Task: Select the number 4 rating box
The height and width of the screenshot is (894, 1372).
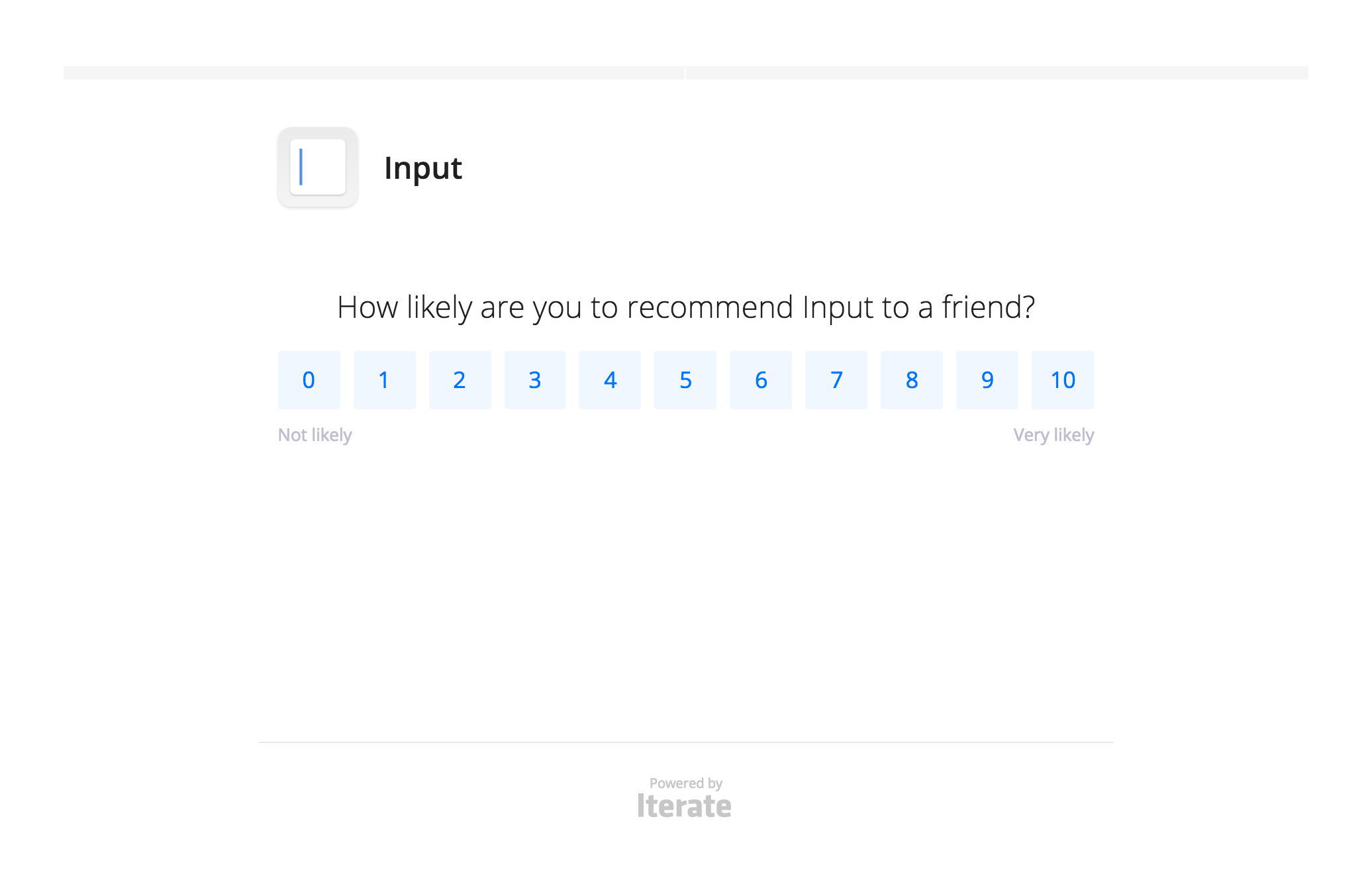Action: (610, 379)
